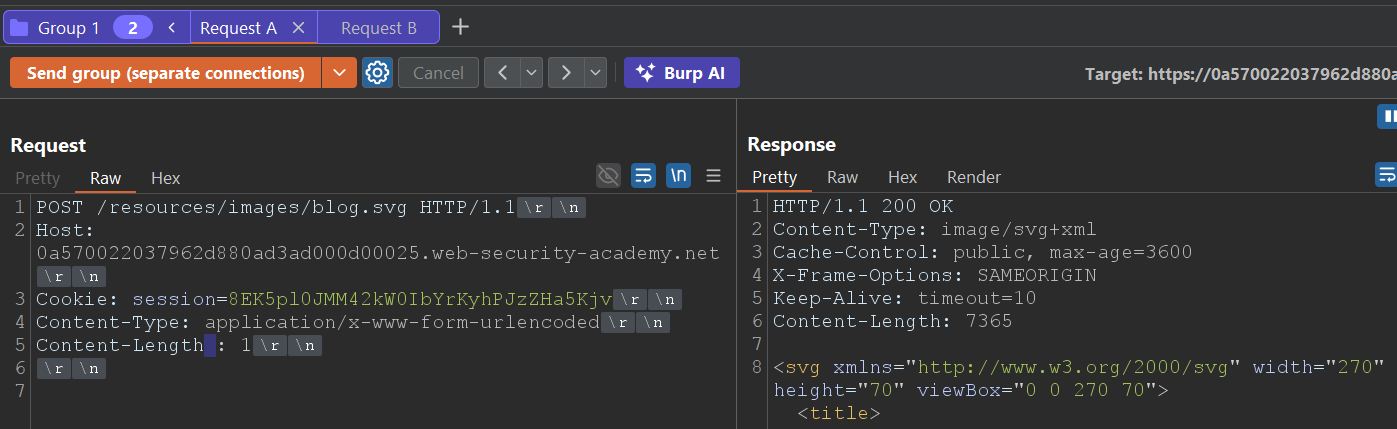This screenshot has height=429, width=1397.
Task: Open the Repeater settings gear icon
Action: tap(377, 73)
